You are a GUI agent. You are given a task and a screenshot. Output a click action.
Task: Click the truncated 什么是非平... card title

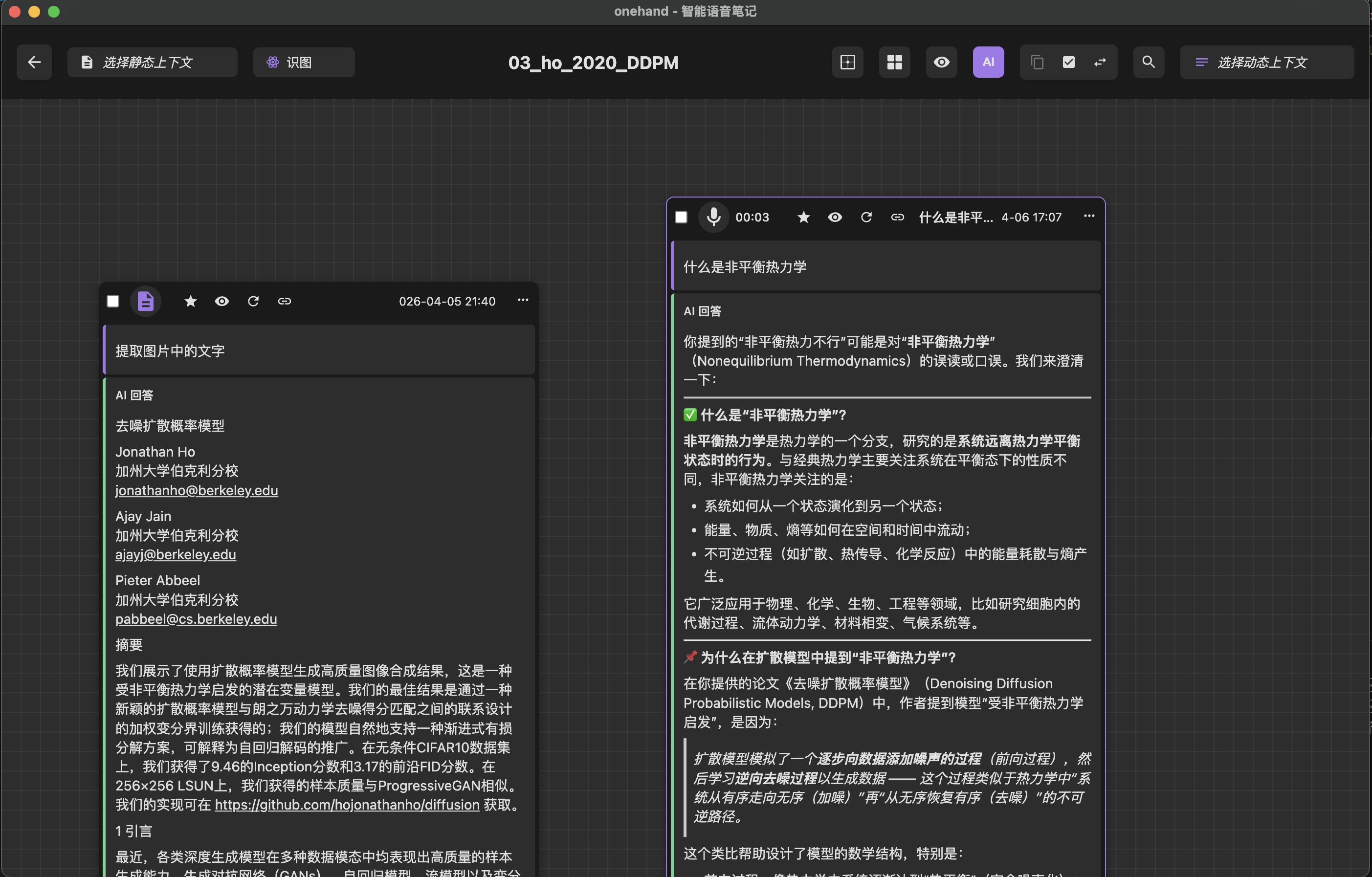tap(955, 217)
